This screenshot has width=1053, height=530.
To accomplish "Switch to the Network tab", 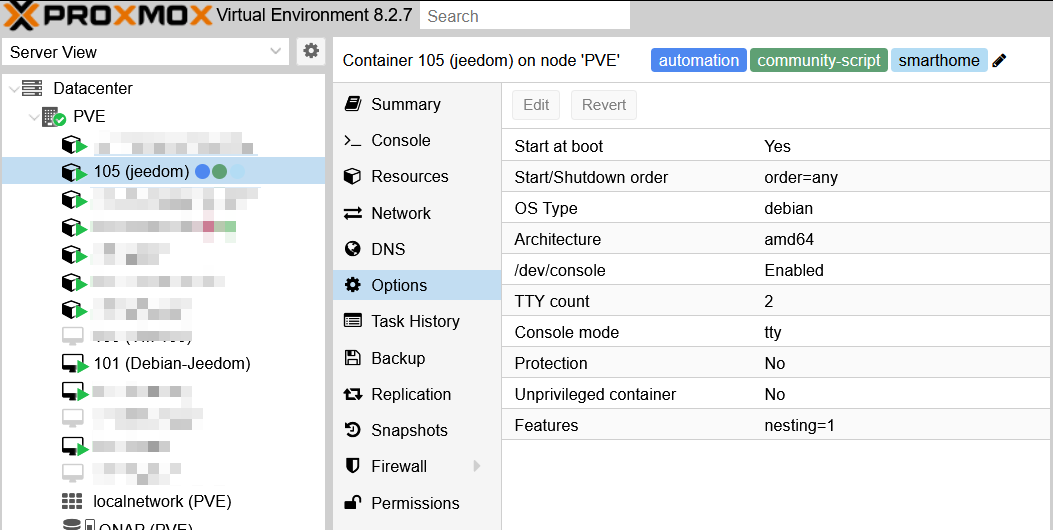I will [417, 213].
